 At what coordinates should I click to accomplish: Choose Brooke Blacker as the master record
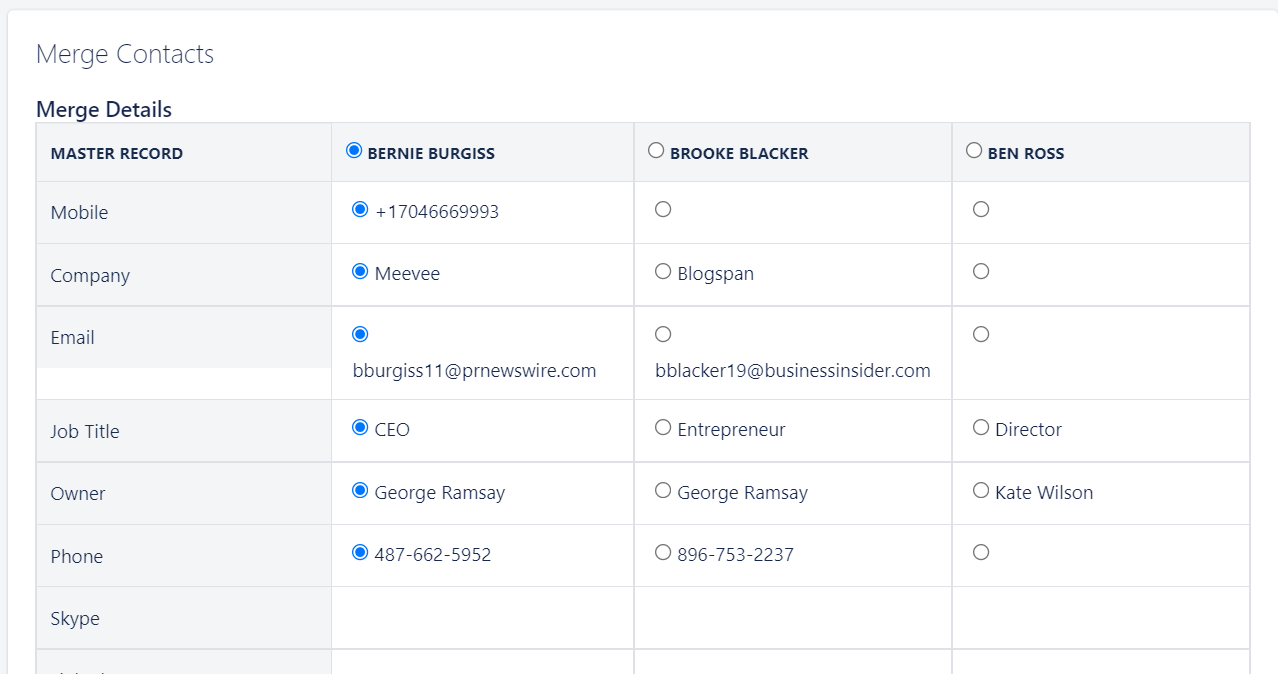(x=656, y=151)
